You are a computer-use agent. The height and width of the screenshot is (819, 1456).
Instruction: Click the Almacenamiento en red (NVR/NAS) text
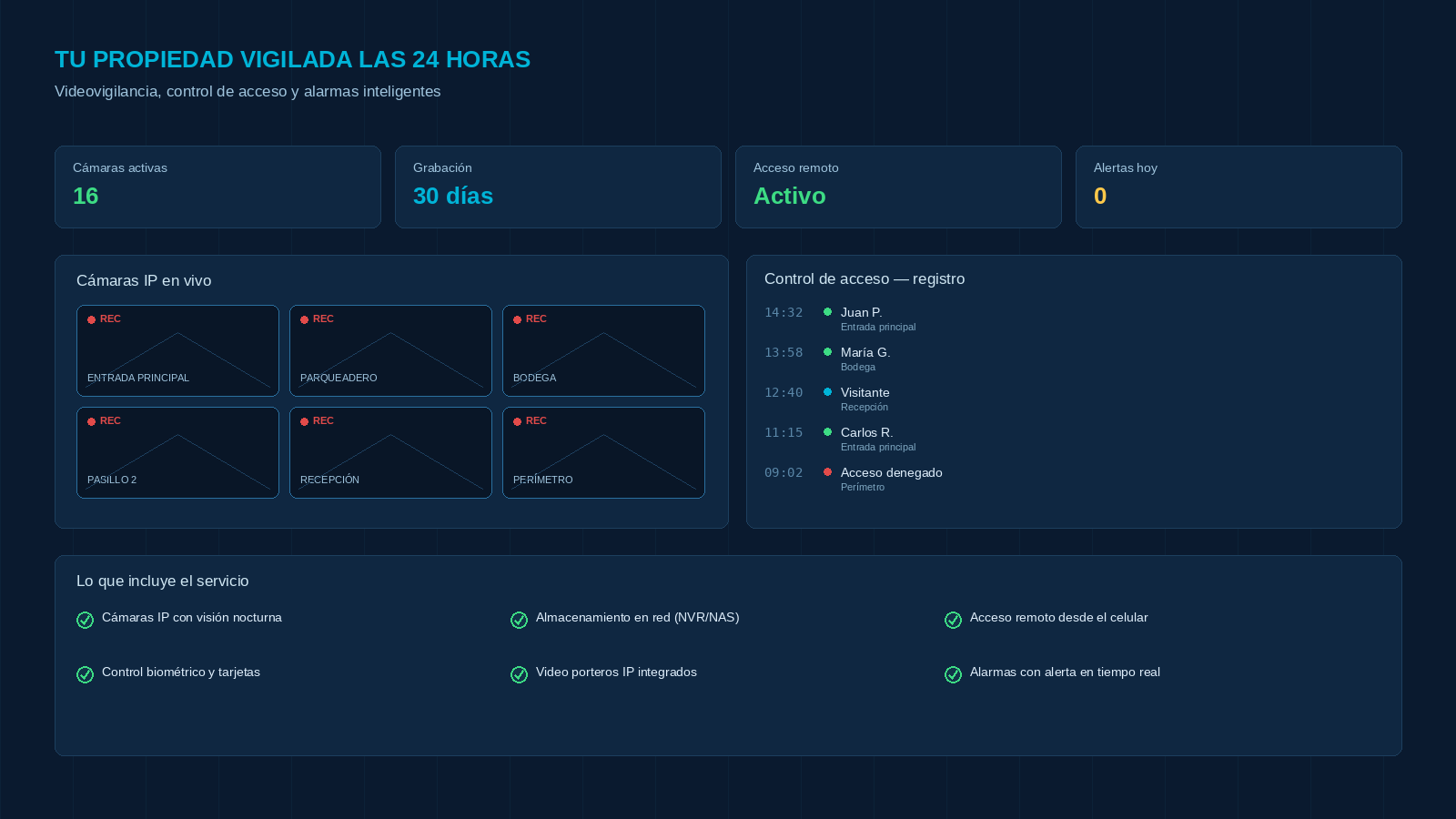pos(637,617)
